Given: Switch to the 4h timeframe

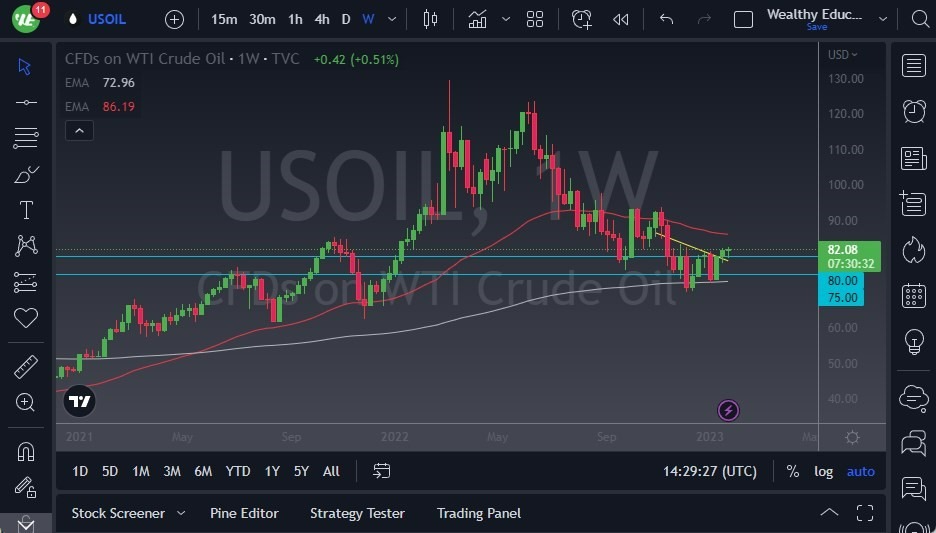Looking at the screenshot, I should point(322,20).
